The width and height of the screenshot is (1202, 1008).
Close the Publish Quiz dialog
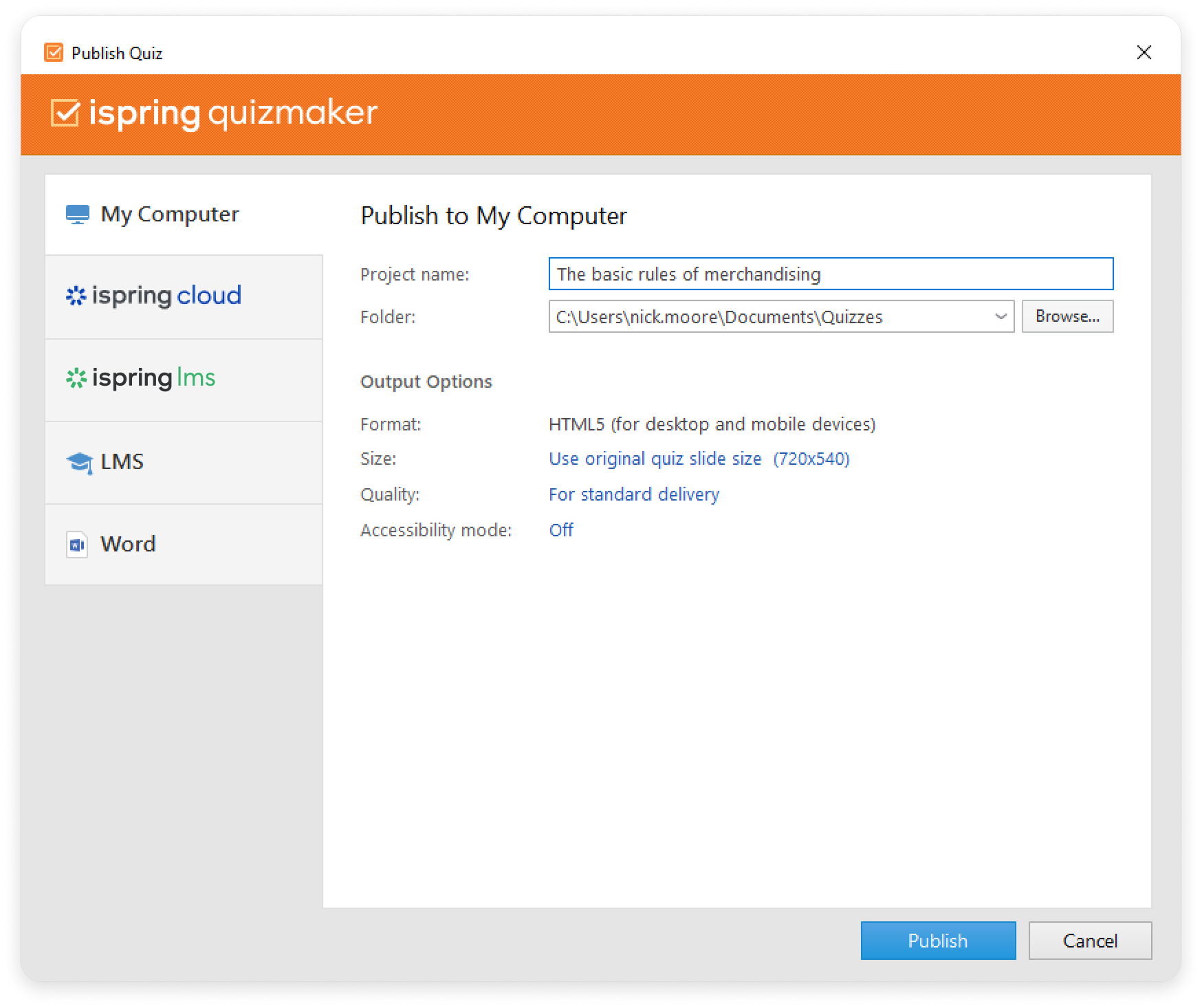[1144, 52]
